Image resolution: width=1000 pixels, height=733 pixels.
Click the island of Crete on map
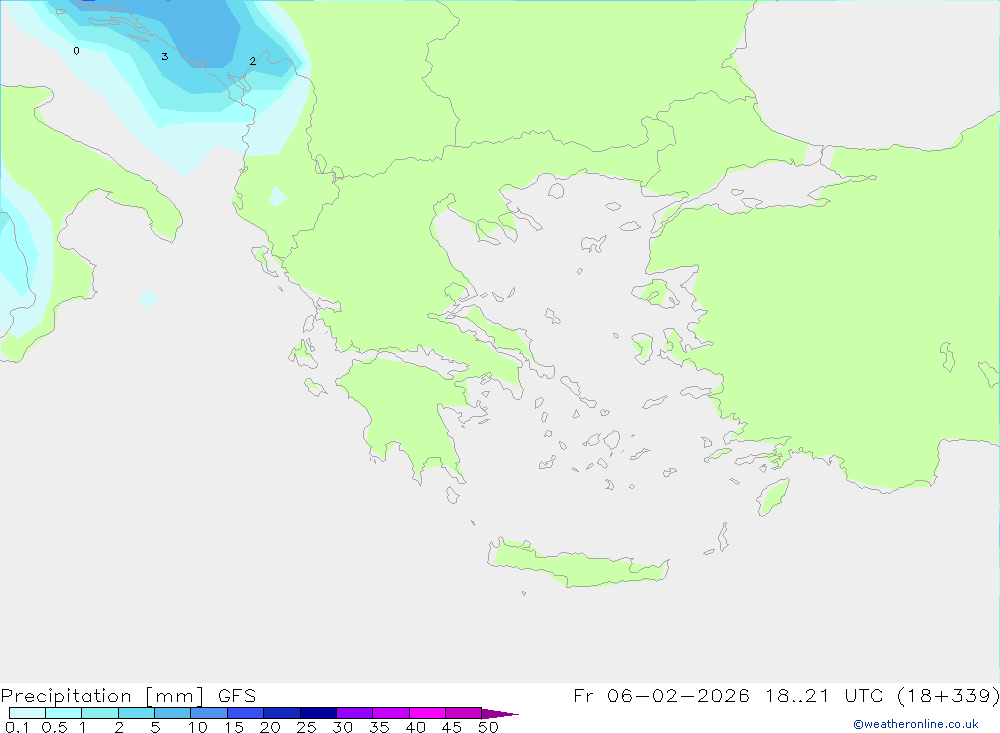[577, 566]
